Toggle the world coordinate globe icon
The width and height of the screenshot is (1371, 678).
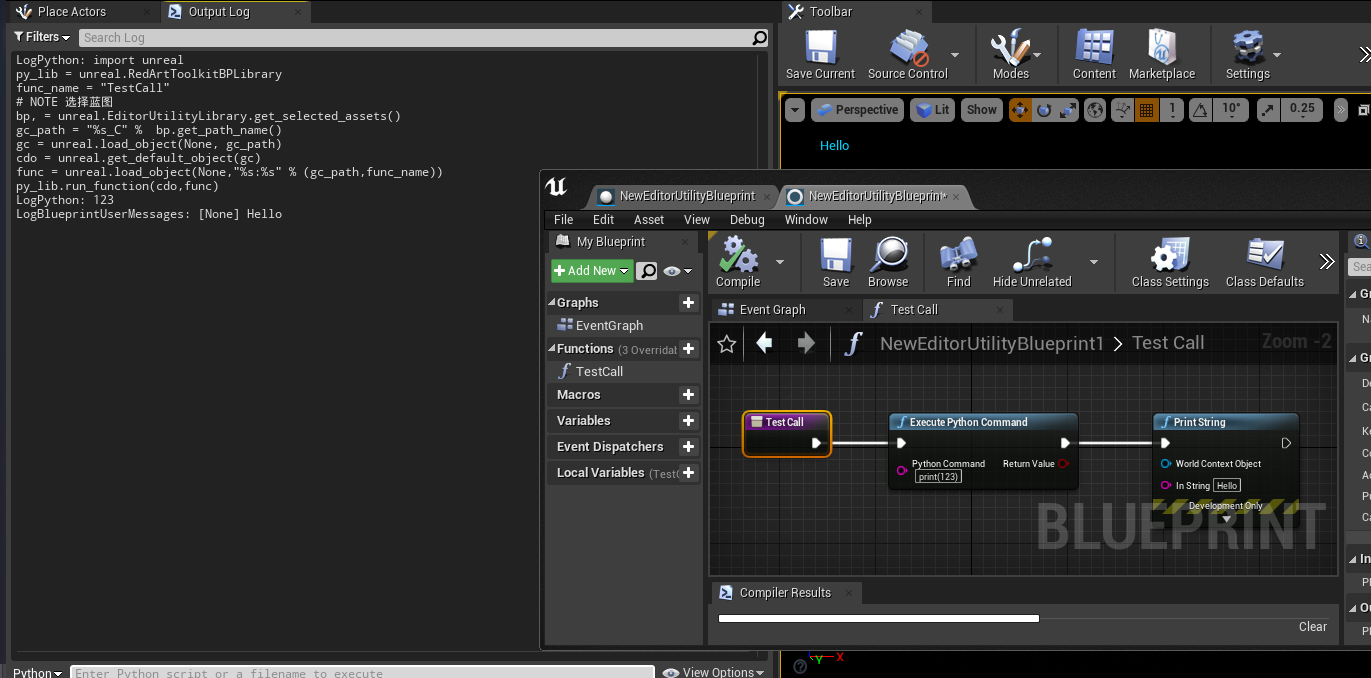point(1095,110)
